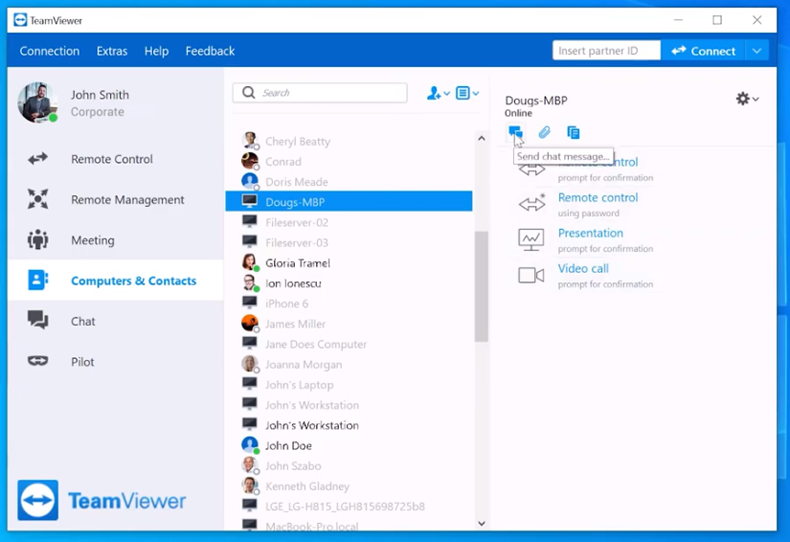
Task: Click the iPhone 6 monitor icon
Action: click(x=250, y=302)
